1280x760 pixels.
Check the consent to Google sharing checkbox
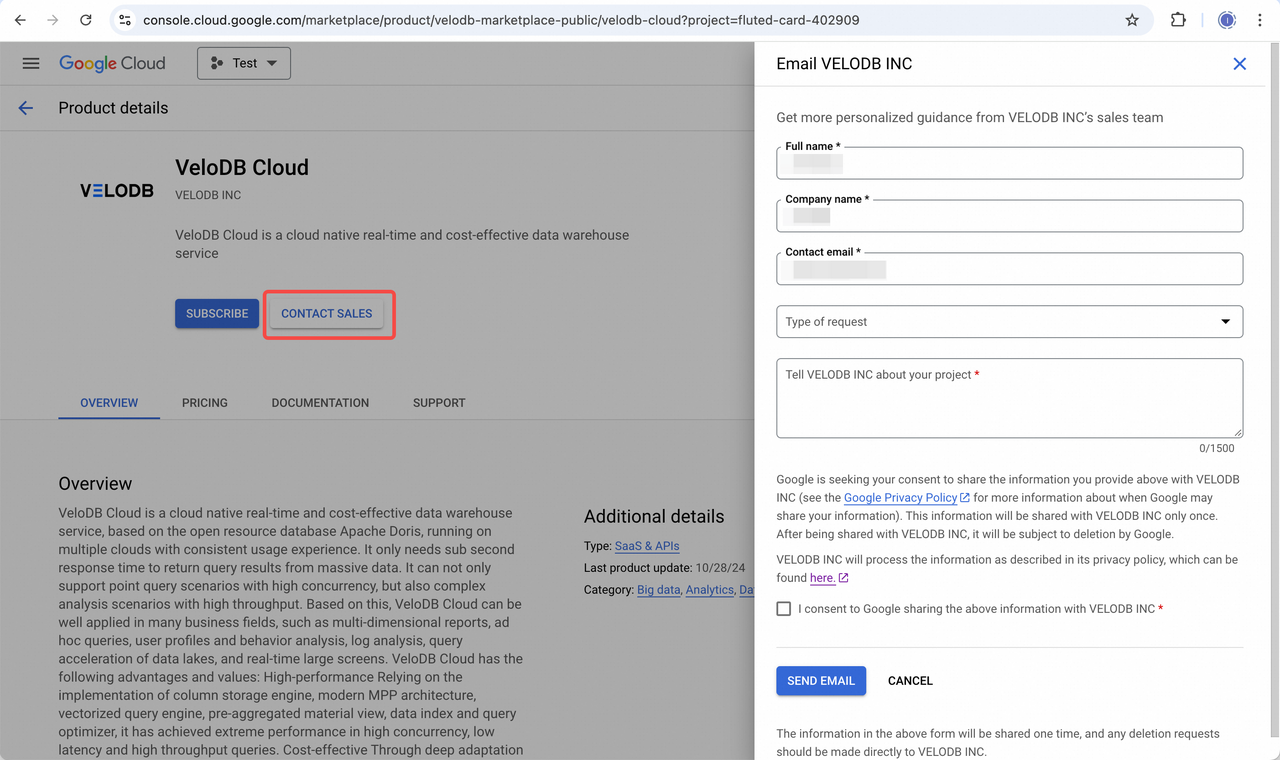pos(784,609)
